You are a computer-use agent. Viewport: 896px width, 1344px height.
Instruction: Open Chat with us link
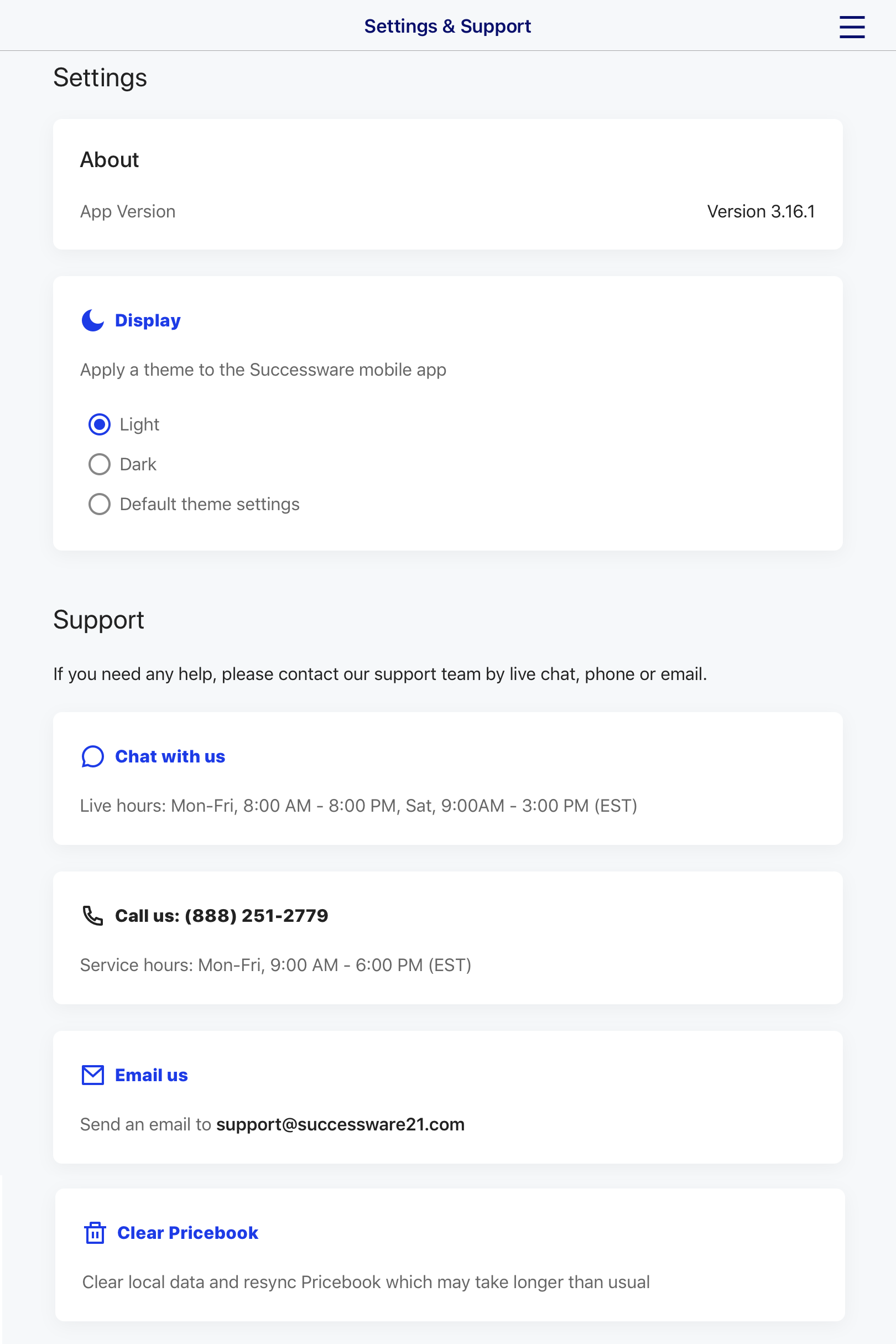point(170,756)
